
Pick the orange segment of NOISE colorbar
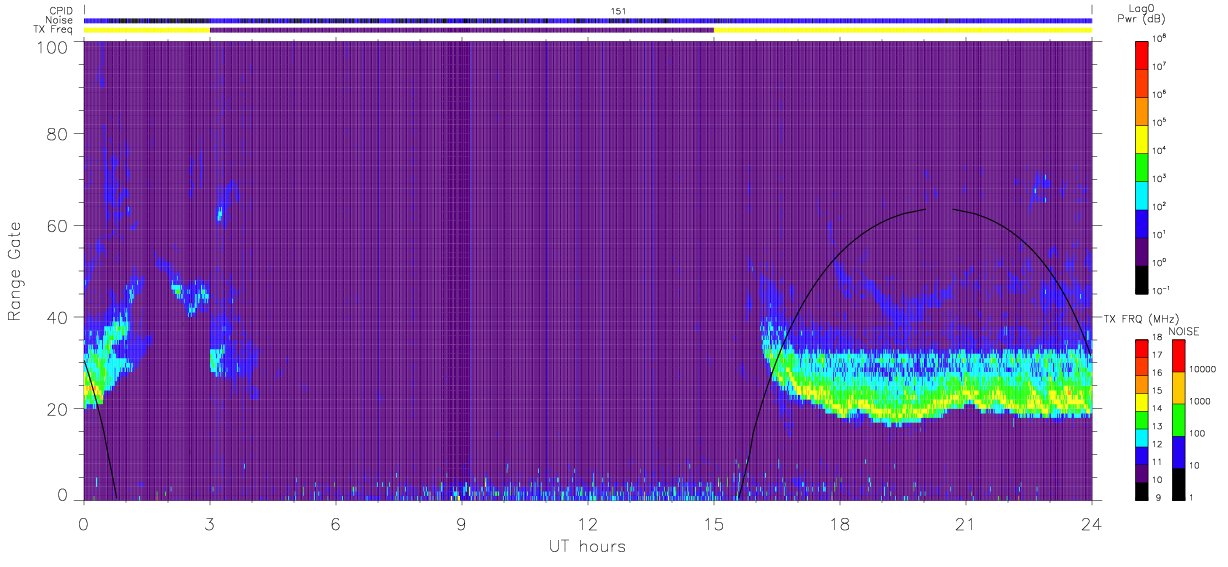(x=1179, y=387)
